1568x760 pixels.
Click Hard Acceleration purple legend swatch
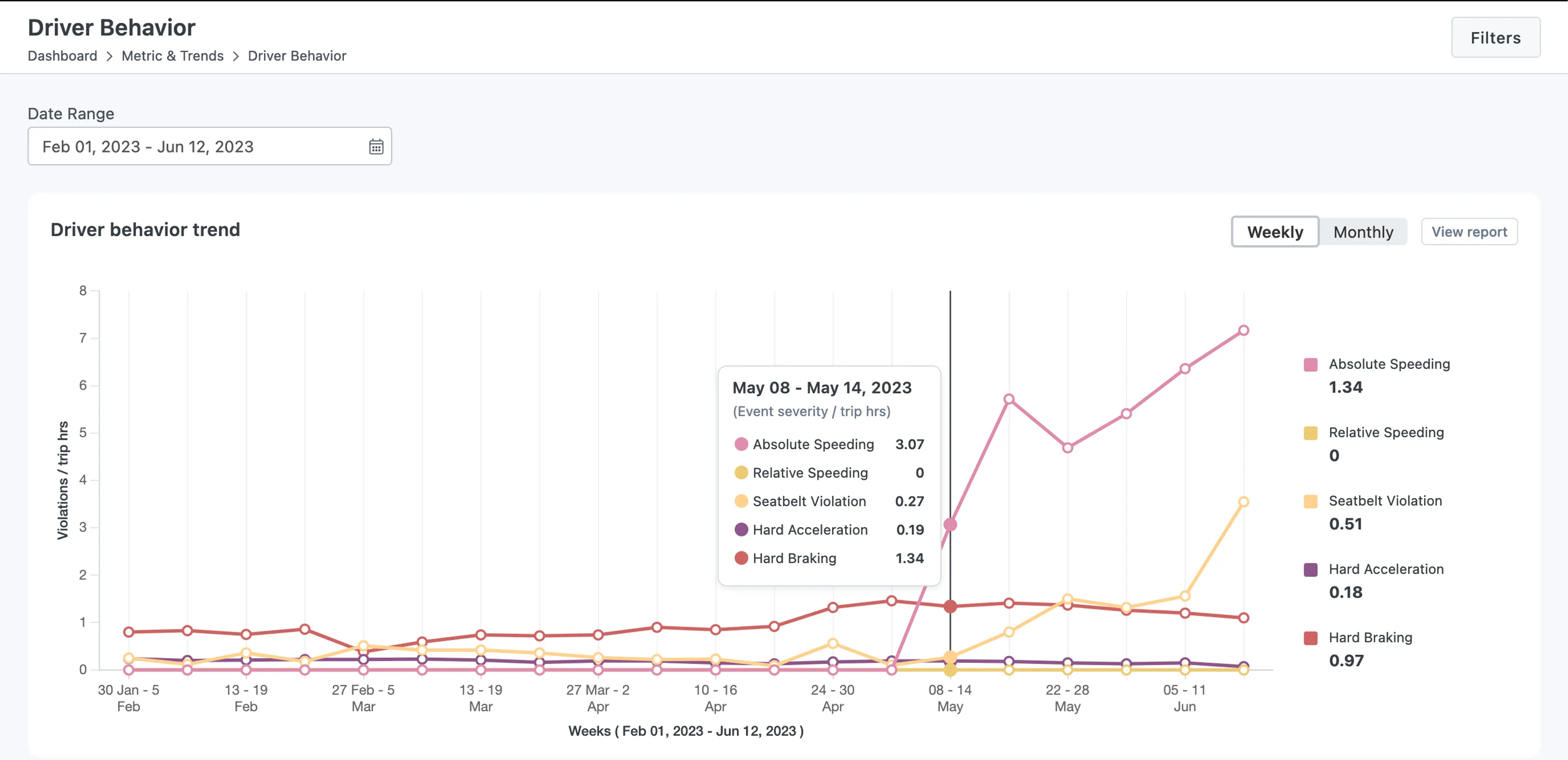1311,570
